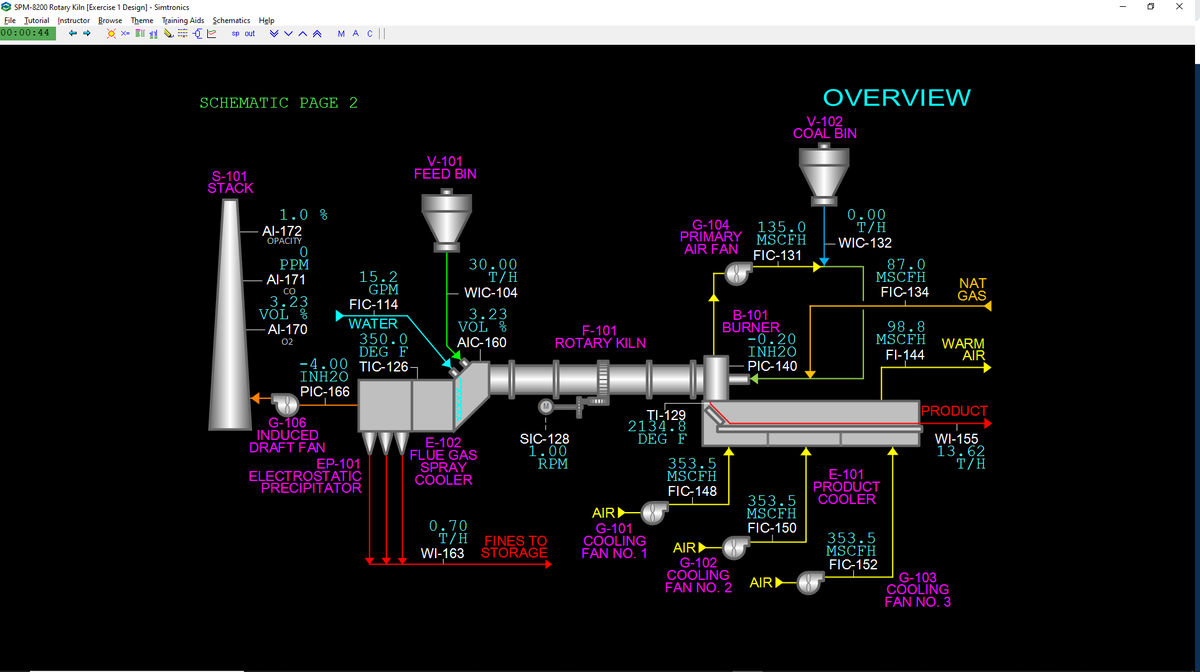Click the G-106 induced draft fan symbol

click(x=285, y=405)
